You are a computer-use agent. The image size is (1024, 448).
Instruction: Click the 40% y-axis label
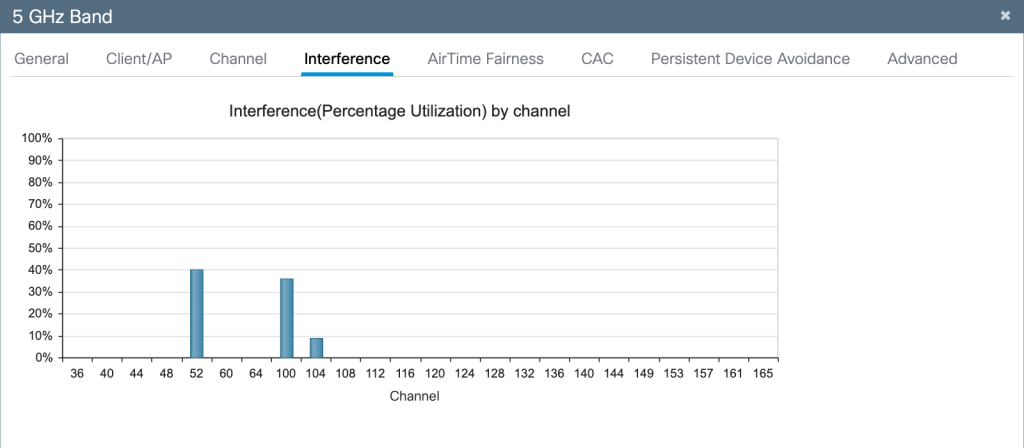click(x=38, y=270)
